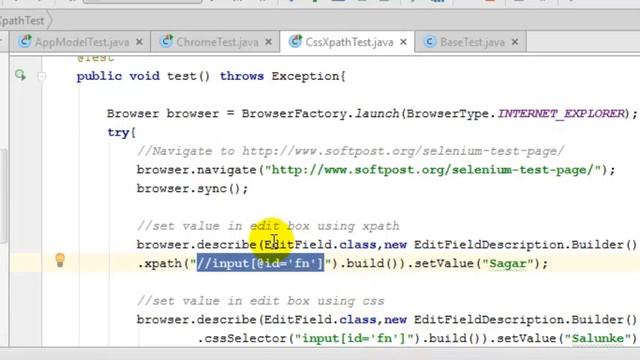
Task: Close the AppModelTest.java tab
Action: pos(139,42)
